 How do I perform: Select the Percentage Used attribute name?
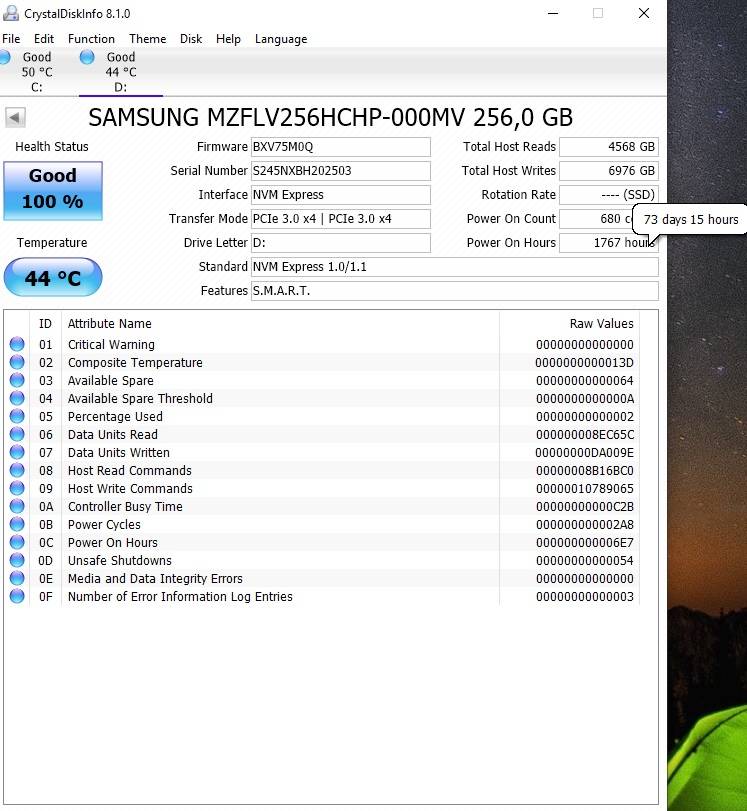coord(115,416)
